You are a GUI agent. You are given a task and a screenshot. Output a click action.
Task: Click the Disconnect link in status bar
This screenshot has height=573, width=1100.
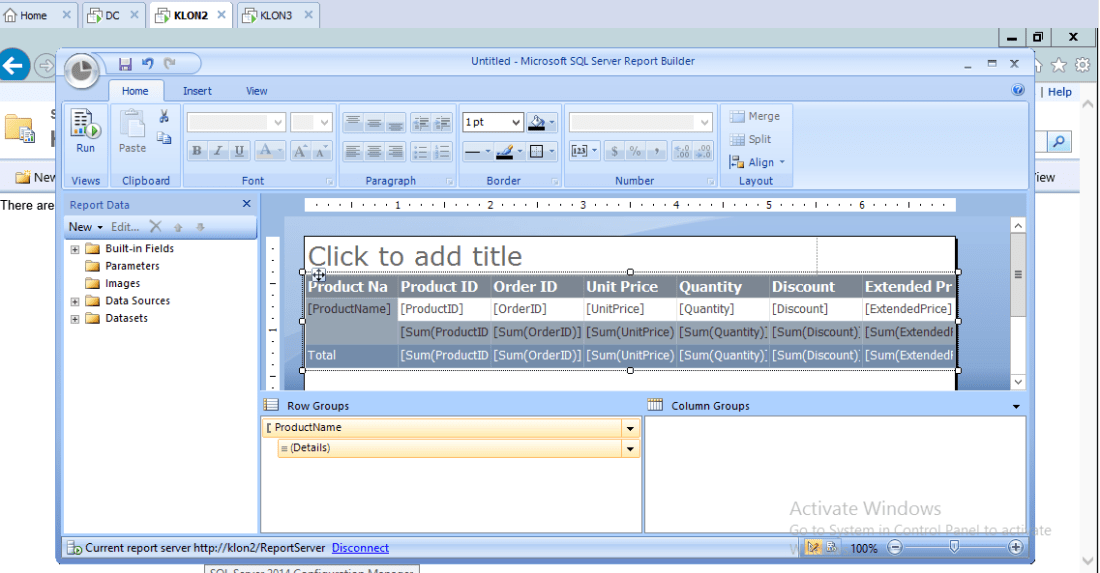[x=360, y=548]
